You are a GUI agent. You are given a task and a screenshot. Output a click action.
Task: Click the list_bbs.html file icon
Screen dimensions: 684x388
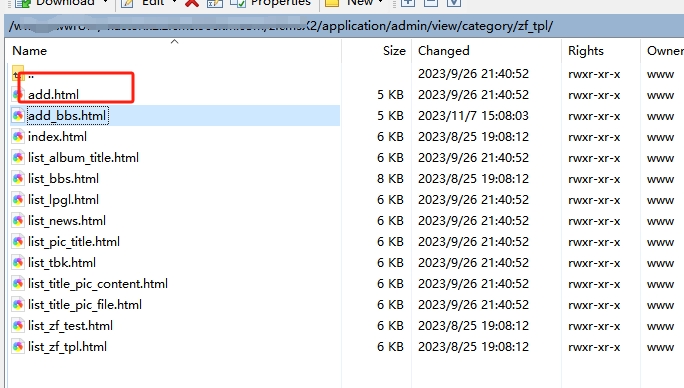point(18,179)
